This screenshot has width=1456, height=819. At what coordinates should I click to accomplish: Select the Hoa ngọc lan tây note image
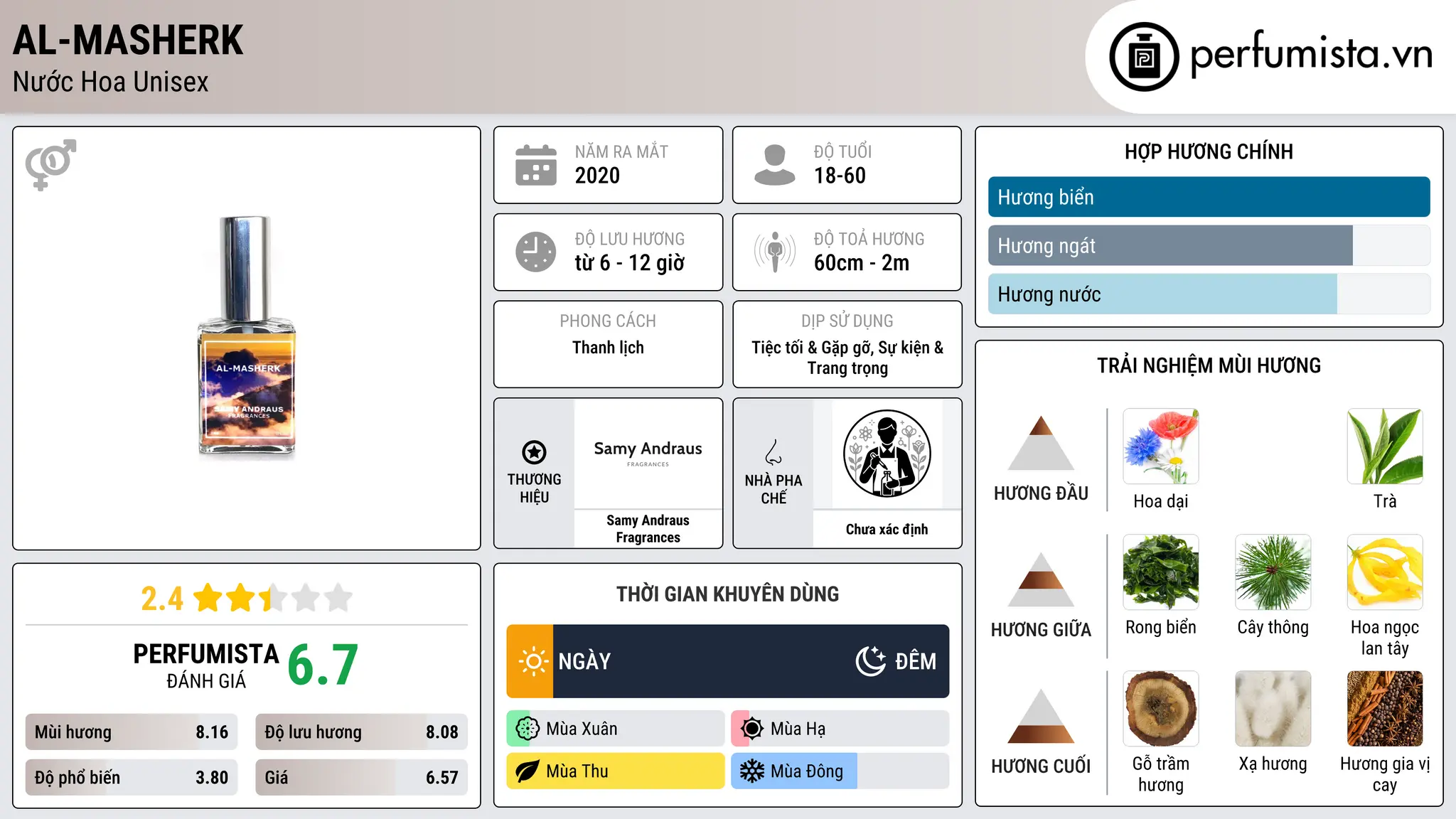(1385, 572)
